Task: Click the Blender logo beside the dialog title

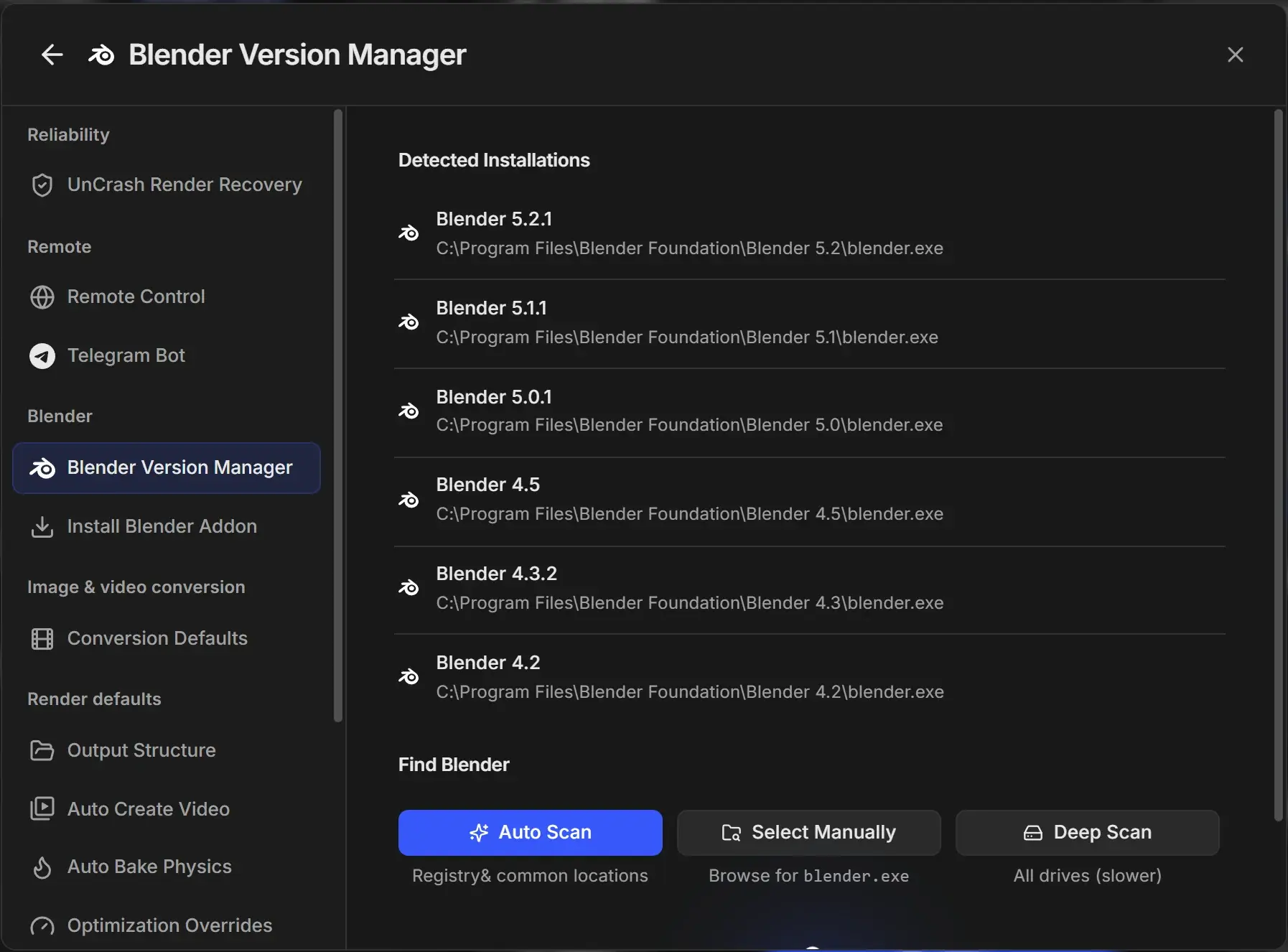Action: [x=101, y=55]
